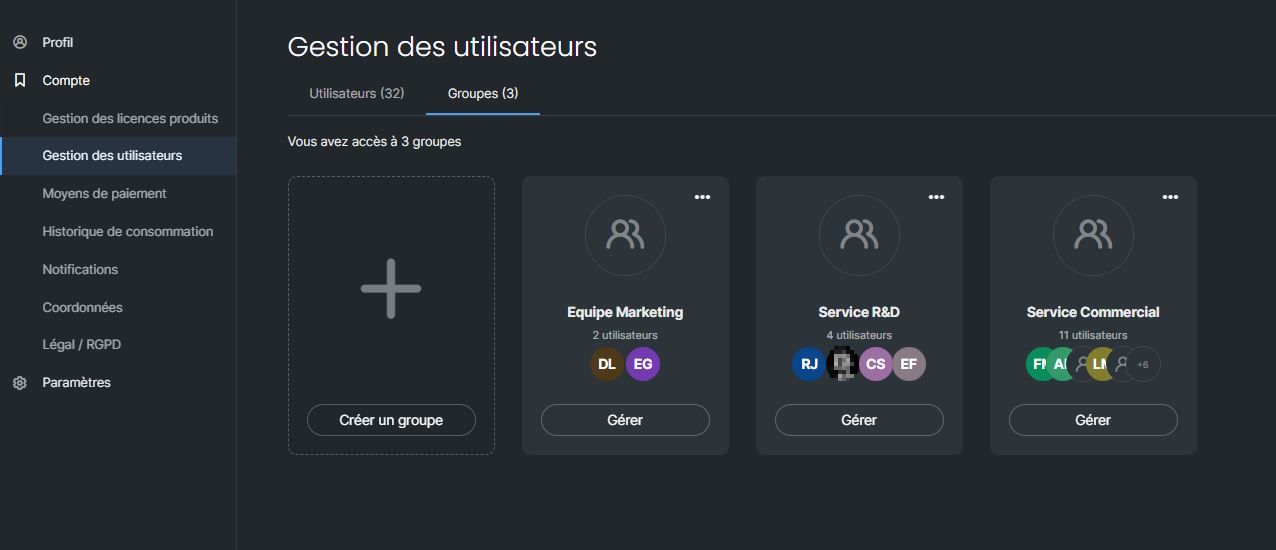
Task: Click the blue RJ user avatar
Action: tap(809, 364)
